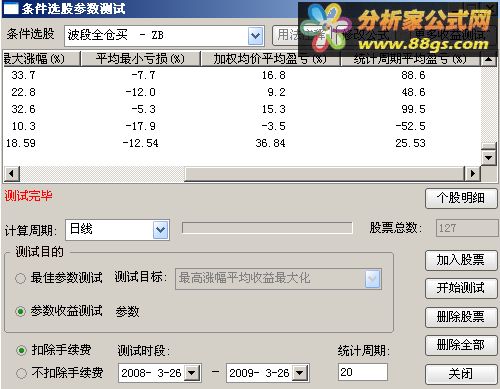Screen dimensions: 500x389
Task: Select the cell showing -52.5
Action: click(410, 126)
